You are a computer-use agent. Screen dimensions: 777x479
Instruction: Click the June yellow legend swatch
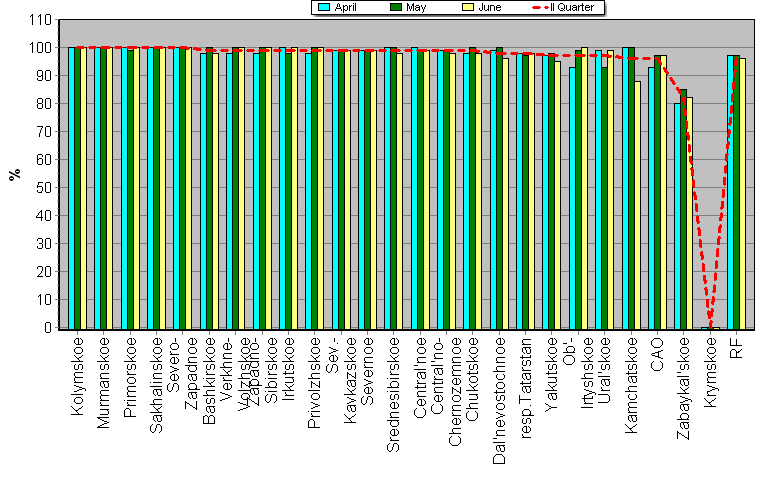tap(468, 7)
